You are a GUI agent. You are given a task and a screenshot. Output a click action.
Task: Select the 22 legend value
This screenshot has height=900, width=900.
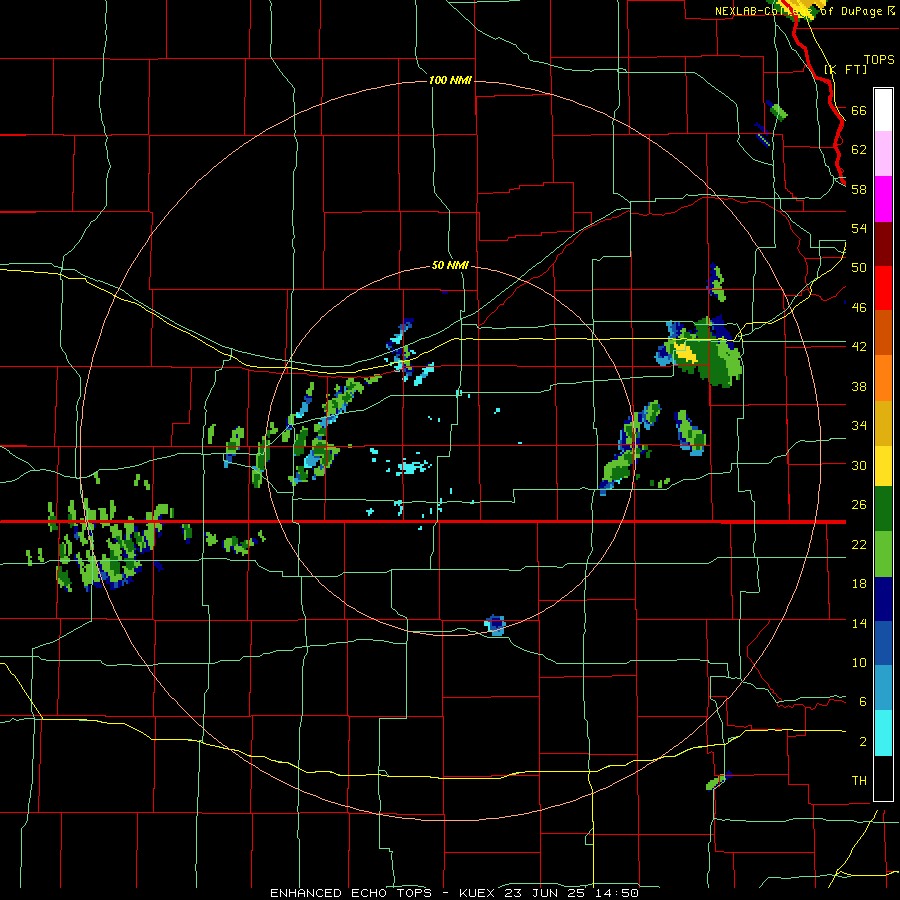(859, 544)
